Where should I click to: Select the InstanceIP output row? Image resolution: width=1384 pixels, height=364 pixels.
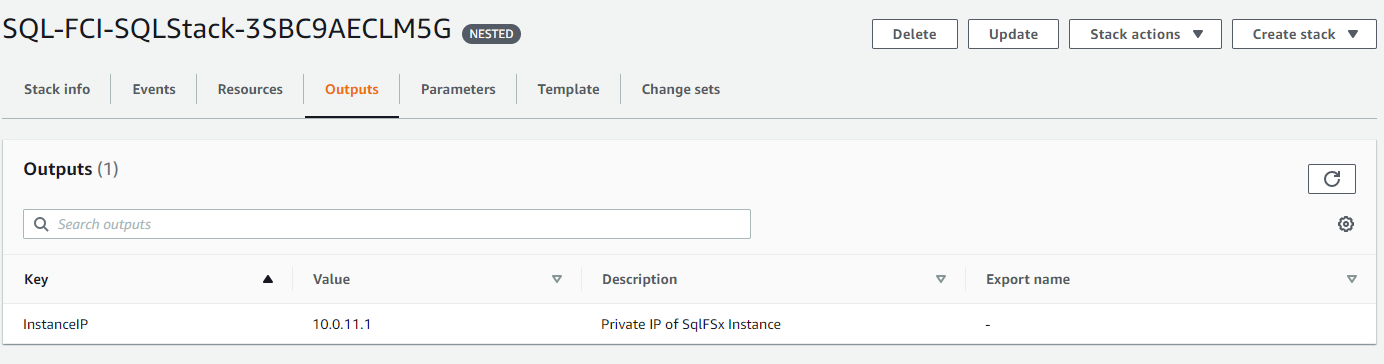pos(692,324)
